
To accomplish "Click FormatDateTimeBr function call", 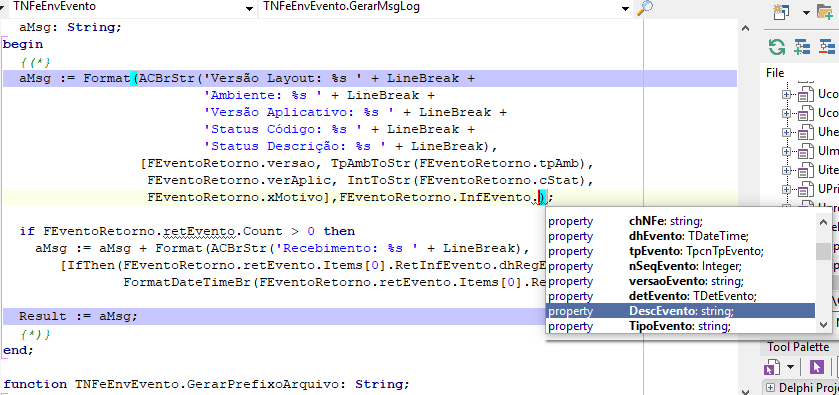I will 187,282.
